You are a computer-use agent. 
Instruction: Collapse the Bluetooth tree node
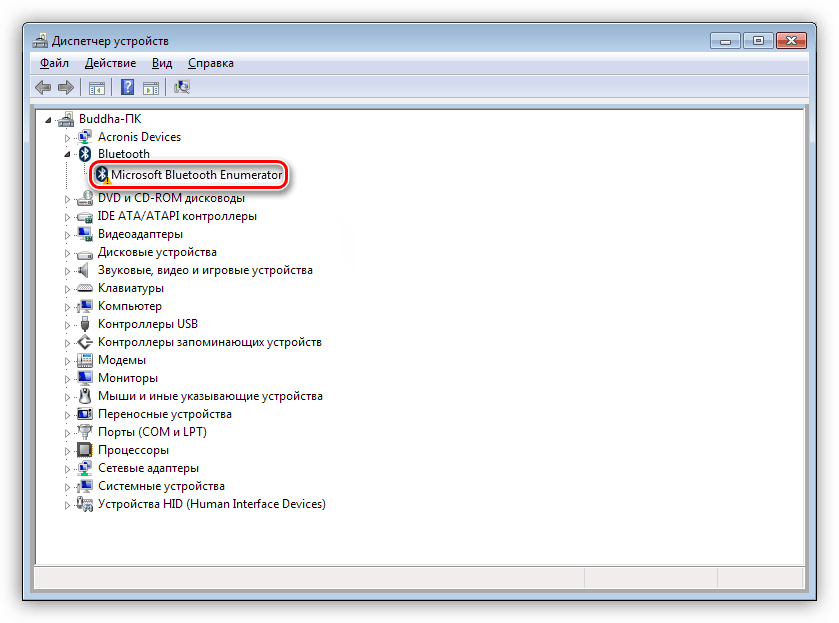[x=68, y=155]
